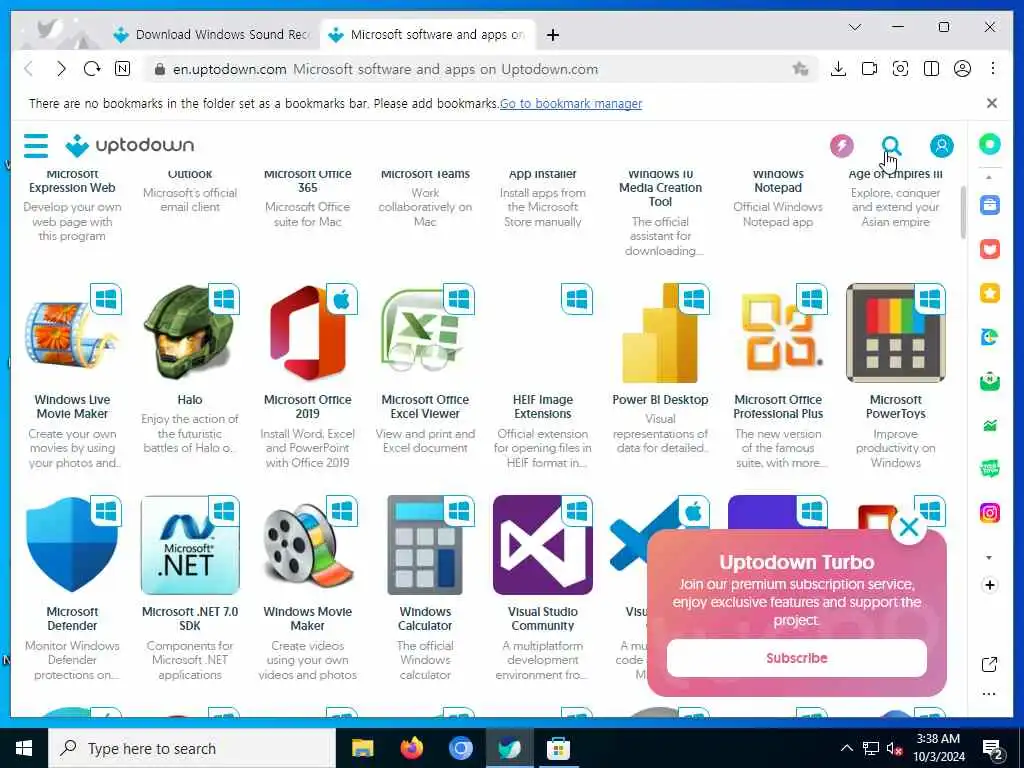Expand sidebar apps with down arrow
1024x768 pixels.
(x=989, y=558)
